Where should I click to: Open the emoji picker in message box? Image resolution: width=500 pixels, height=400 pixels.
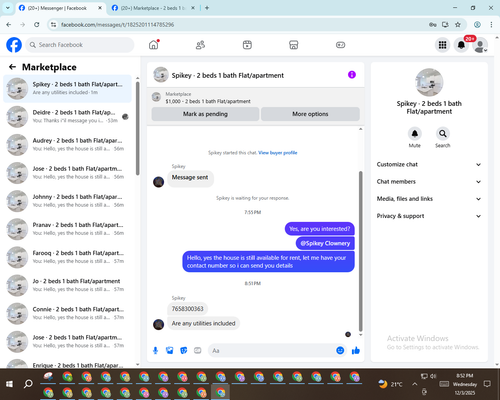340,350
